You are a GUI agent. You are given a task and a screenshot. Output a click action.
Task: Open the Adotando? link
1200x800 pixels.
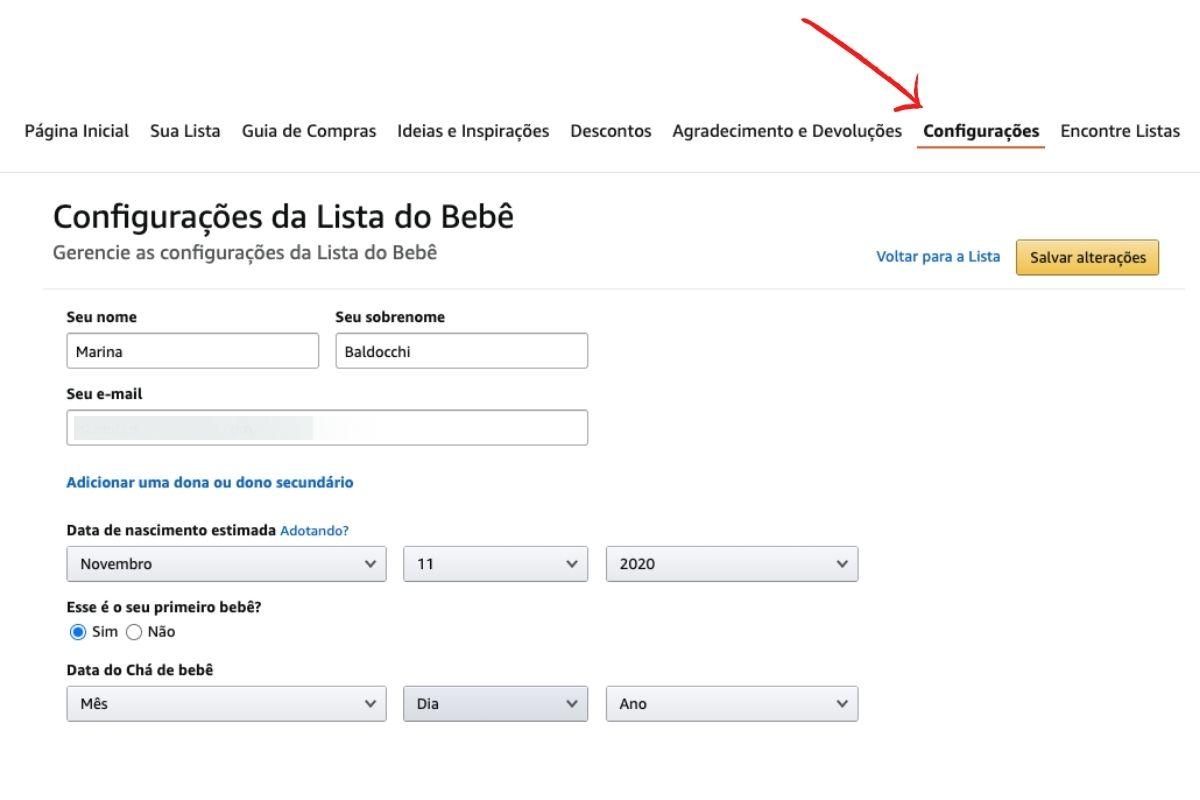pos(314,530)
